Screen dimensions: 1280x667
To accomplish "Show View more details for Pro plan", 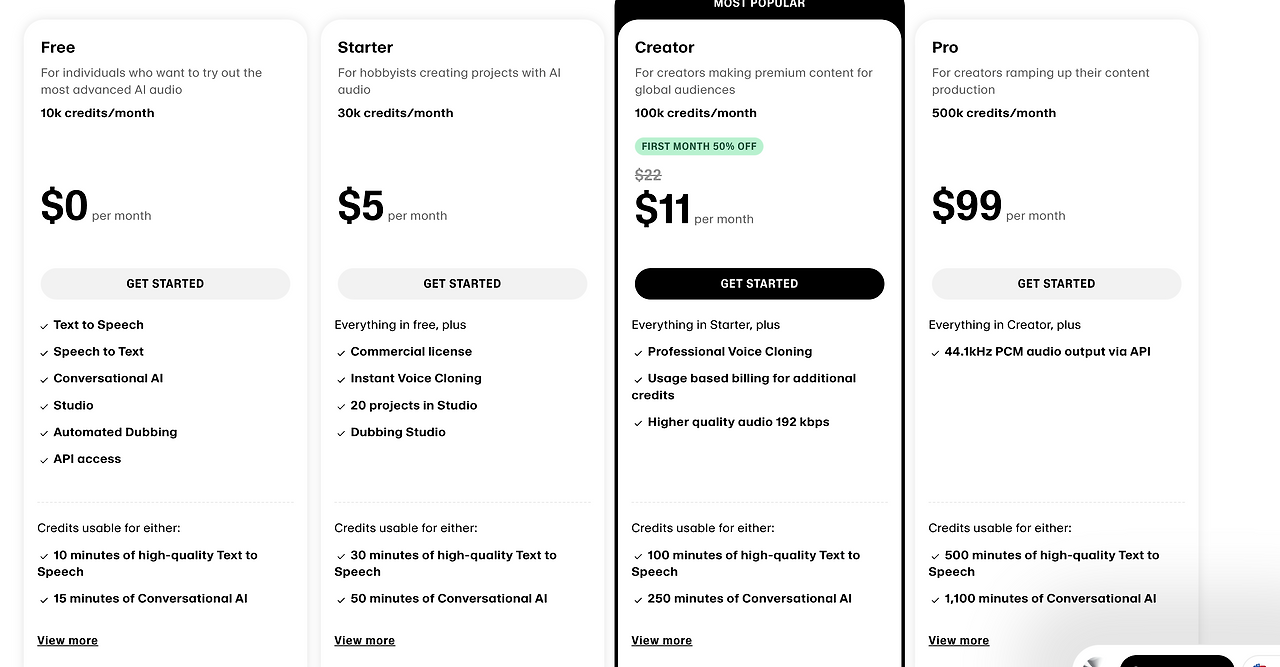I will pos(958,640).
